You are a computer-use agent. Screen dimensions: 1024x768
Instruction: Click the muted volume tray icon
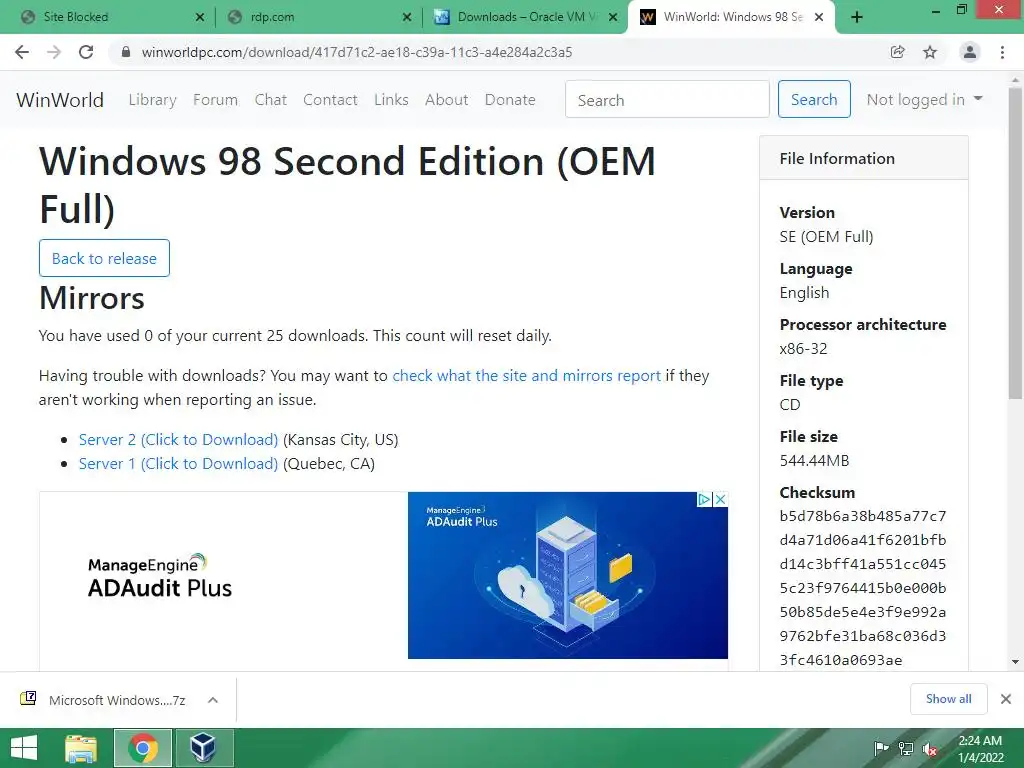click(x=930, y=749)
